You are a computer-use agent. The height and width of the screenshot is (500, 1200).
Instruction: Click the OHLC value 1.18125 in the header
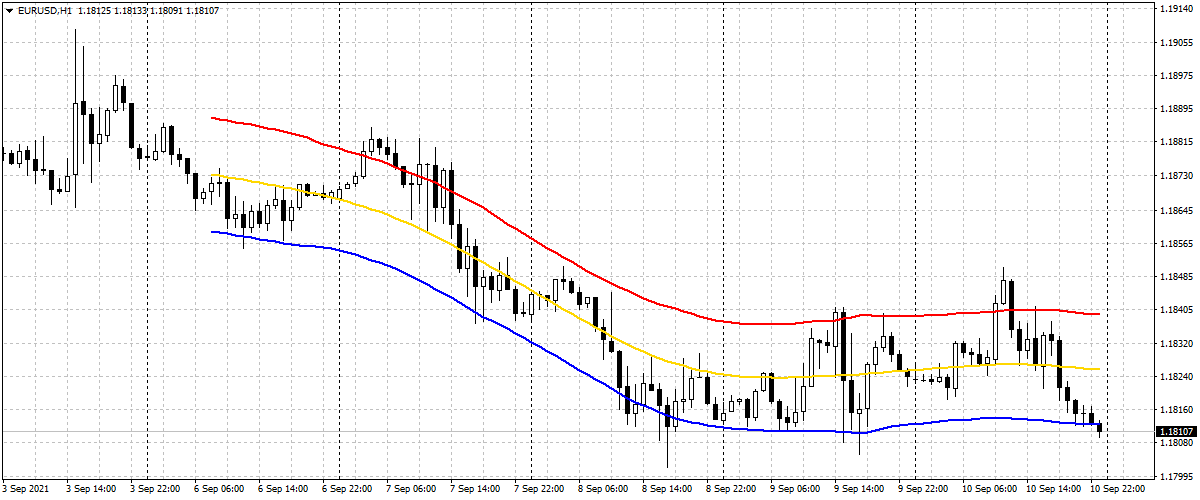tap(94, 9)
